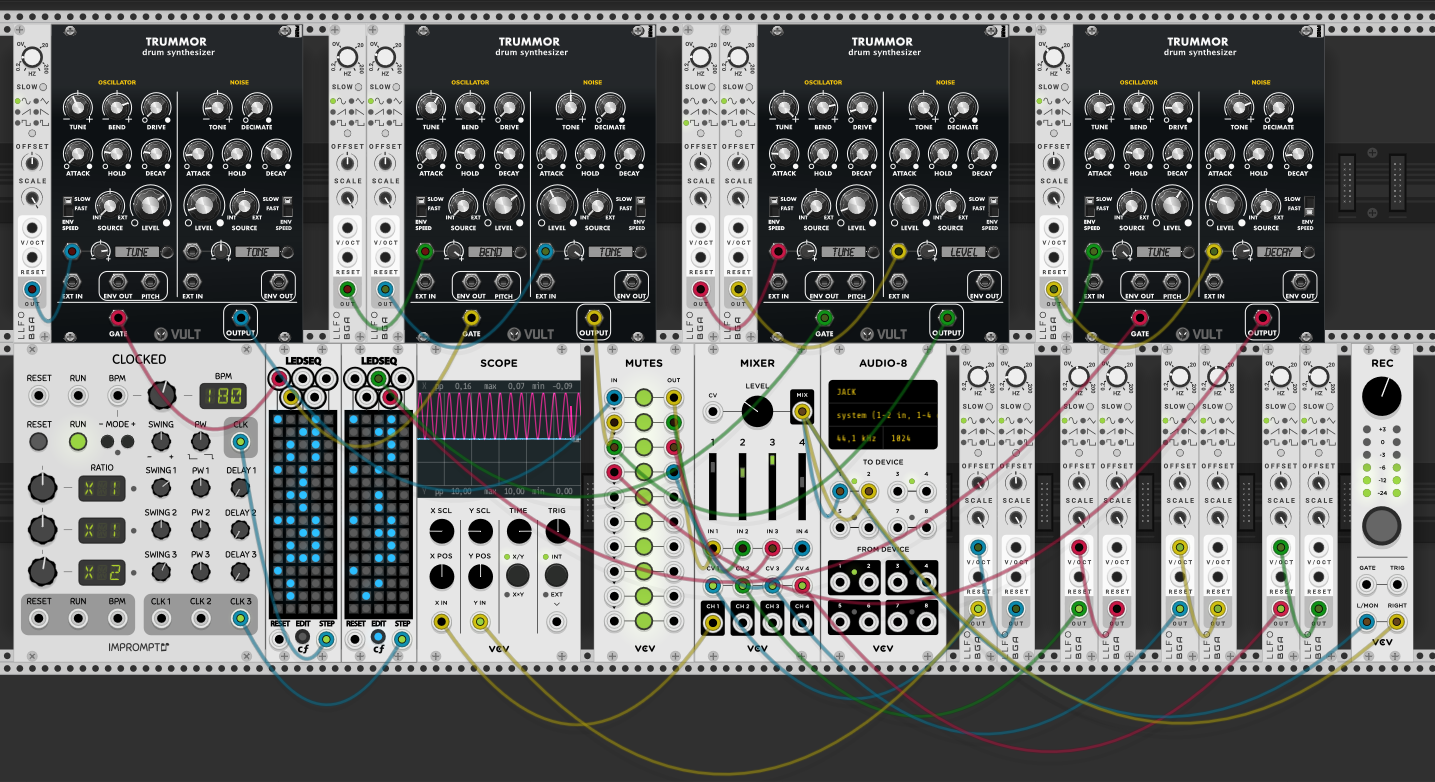Open the JACK driver selector on Audio-8
This screenshot has width=1435, height=782.
pyautogui.click(x=882, y=393)
